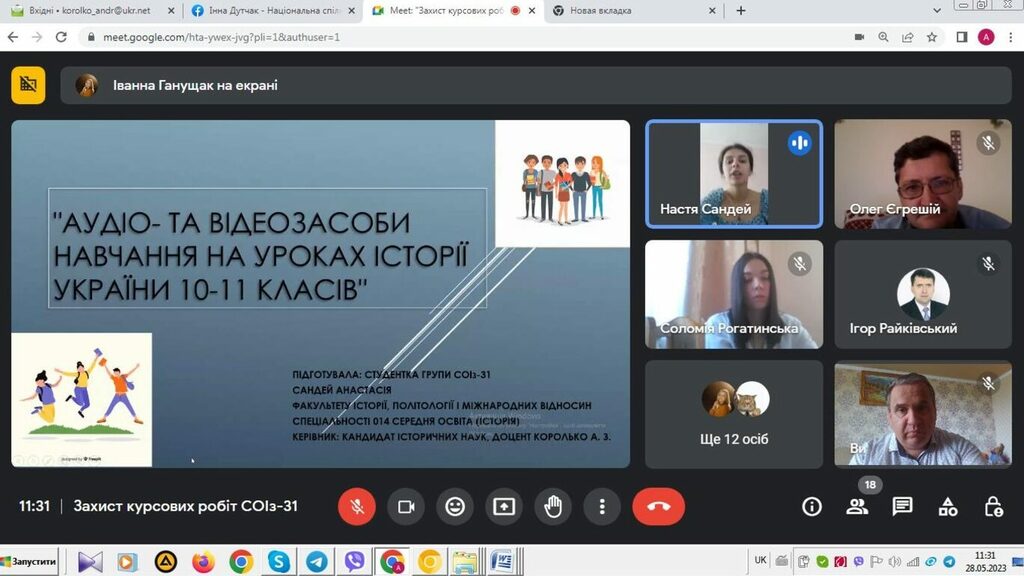1024x576 pixels.
Task: Select Настя Сандей's video tile
Action: pos(734,174)
